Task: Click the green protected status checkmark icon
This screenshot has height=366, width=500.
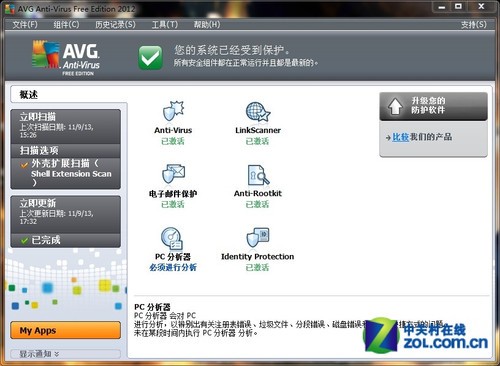Action: [150, 57]
